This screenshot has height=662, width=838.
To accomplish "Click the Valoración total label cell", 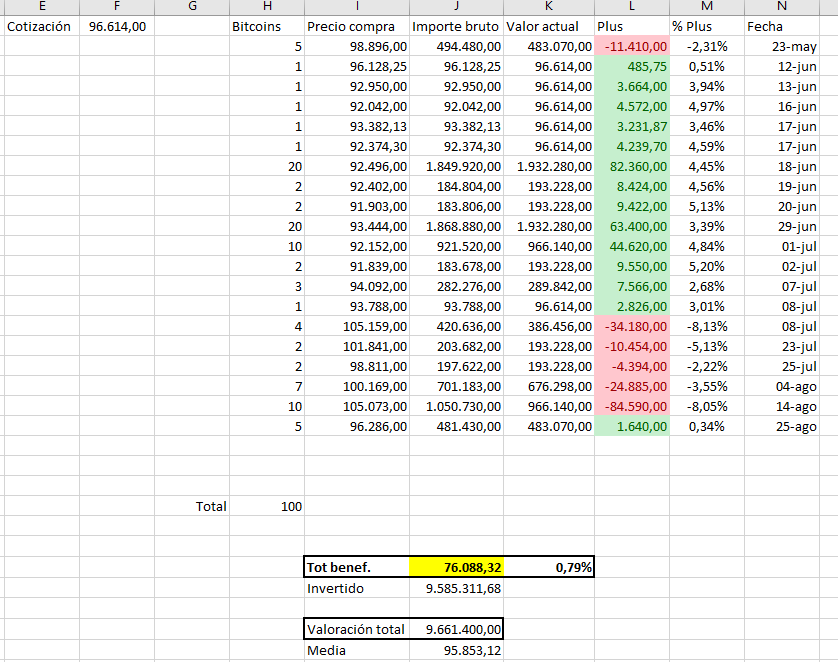I will click(x=357, y=629).
